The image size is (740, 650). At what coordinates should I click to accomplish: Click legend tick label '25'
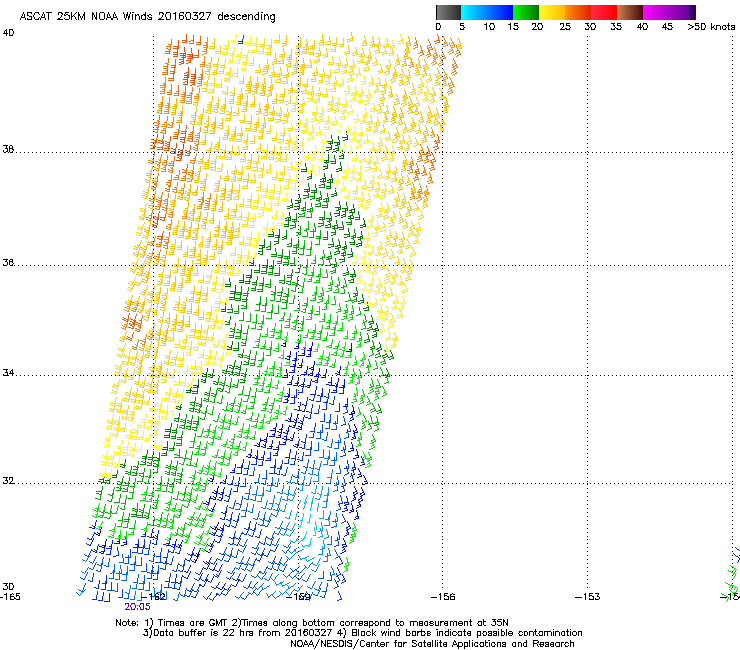(565, 27)
